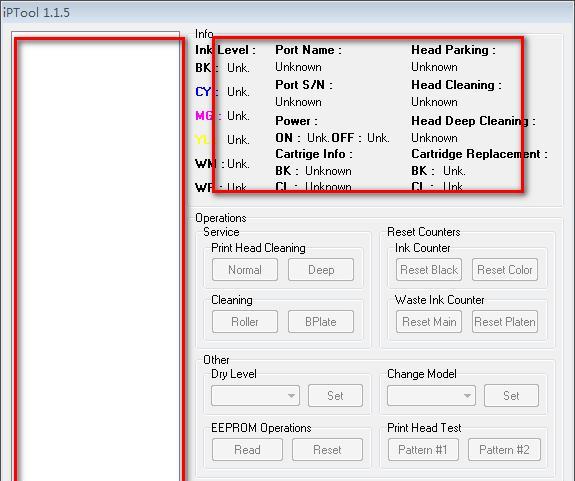Click the Normal print head cleaning button
The width and height of the screenshot is (575, 481).
(245, 270)
